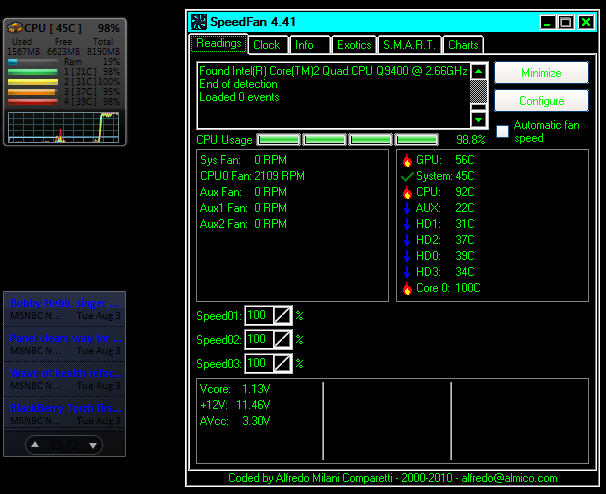The height and width of the screenshot is (494, 606).
Task: Open the Wave of health refor headline
Action: 66,373
